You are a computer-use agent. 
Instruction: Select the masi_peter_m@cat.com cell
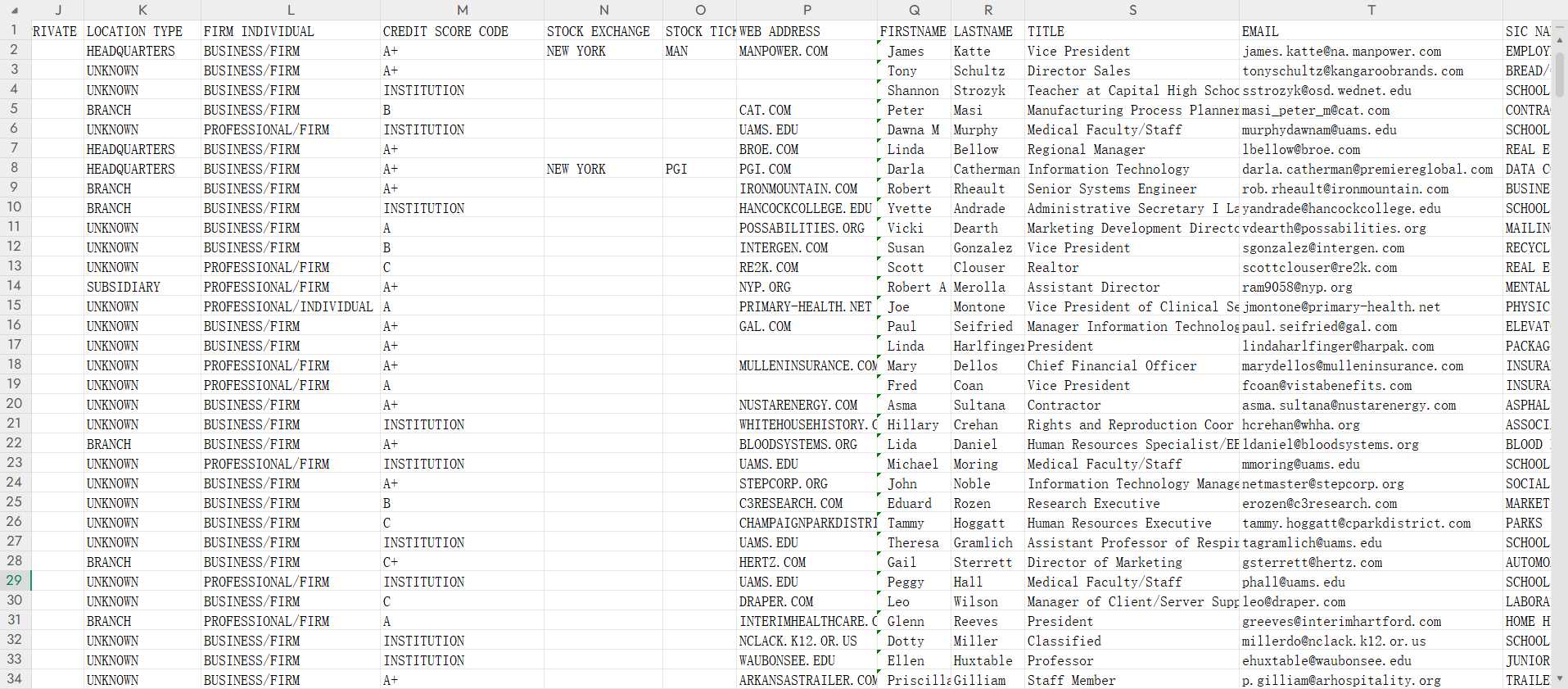[x=1371, y=109]
